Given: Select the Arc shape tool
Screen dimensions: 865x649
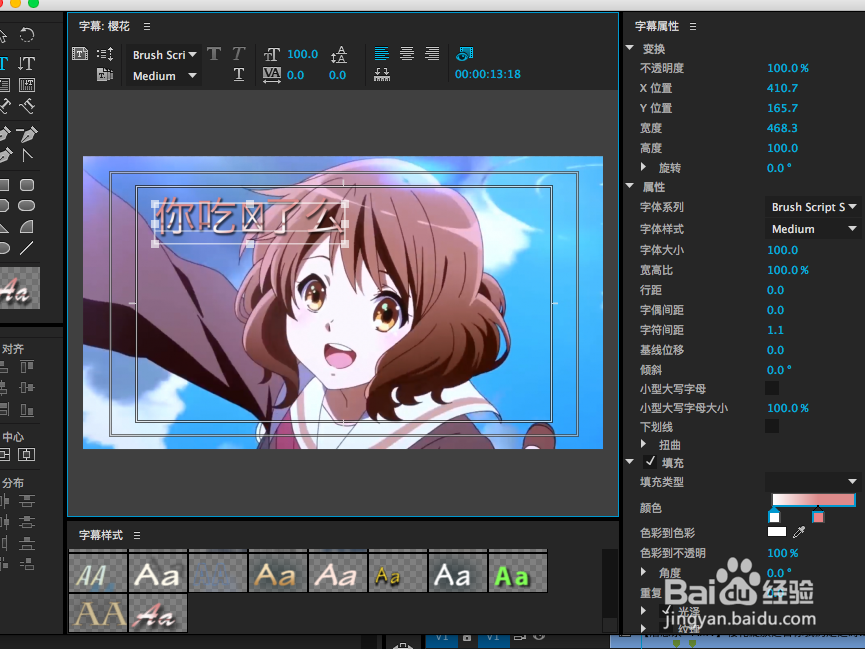Looking at the screenshot, I should click(x=26, y=227).
